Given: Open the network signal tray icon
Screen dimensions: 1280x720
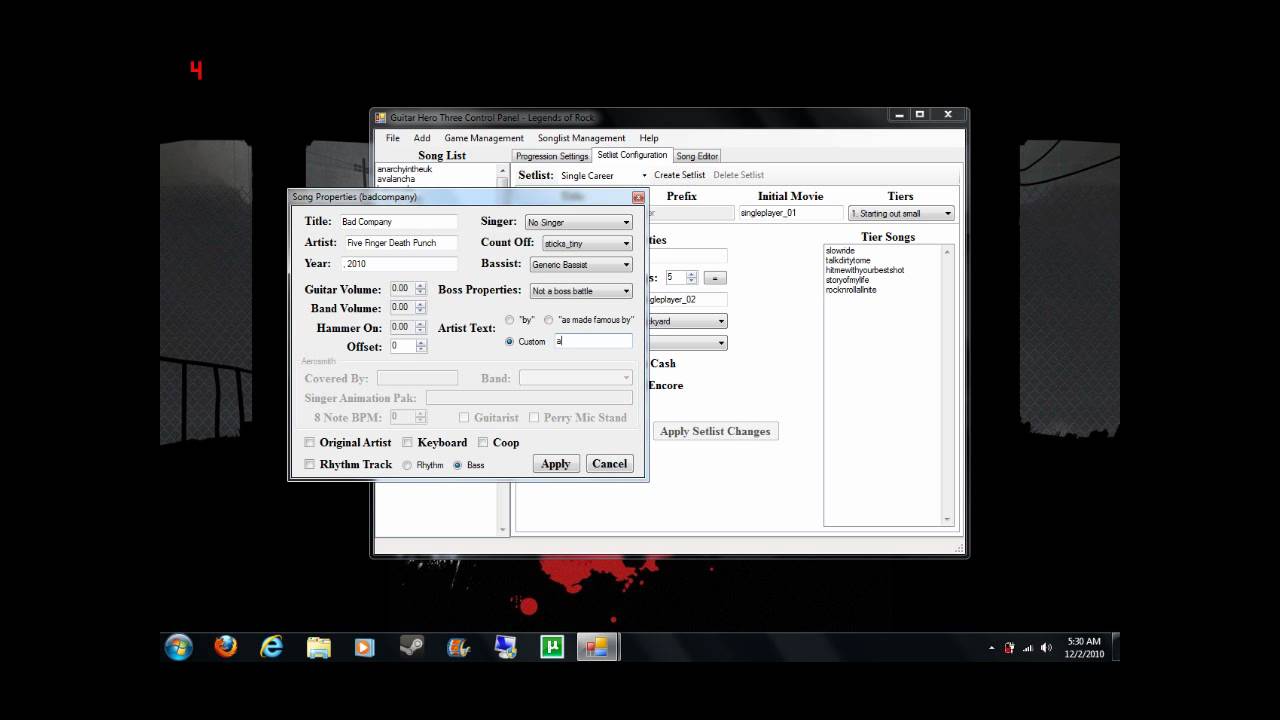Looking at the screenshot, I should (1028, 648).
